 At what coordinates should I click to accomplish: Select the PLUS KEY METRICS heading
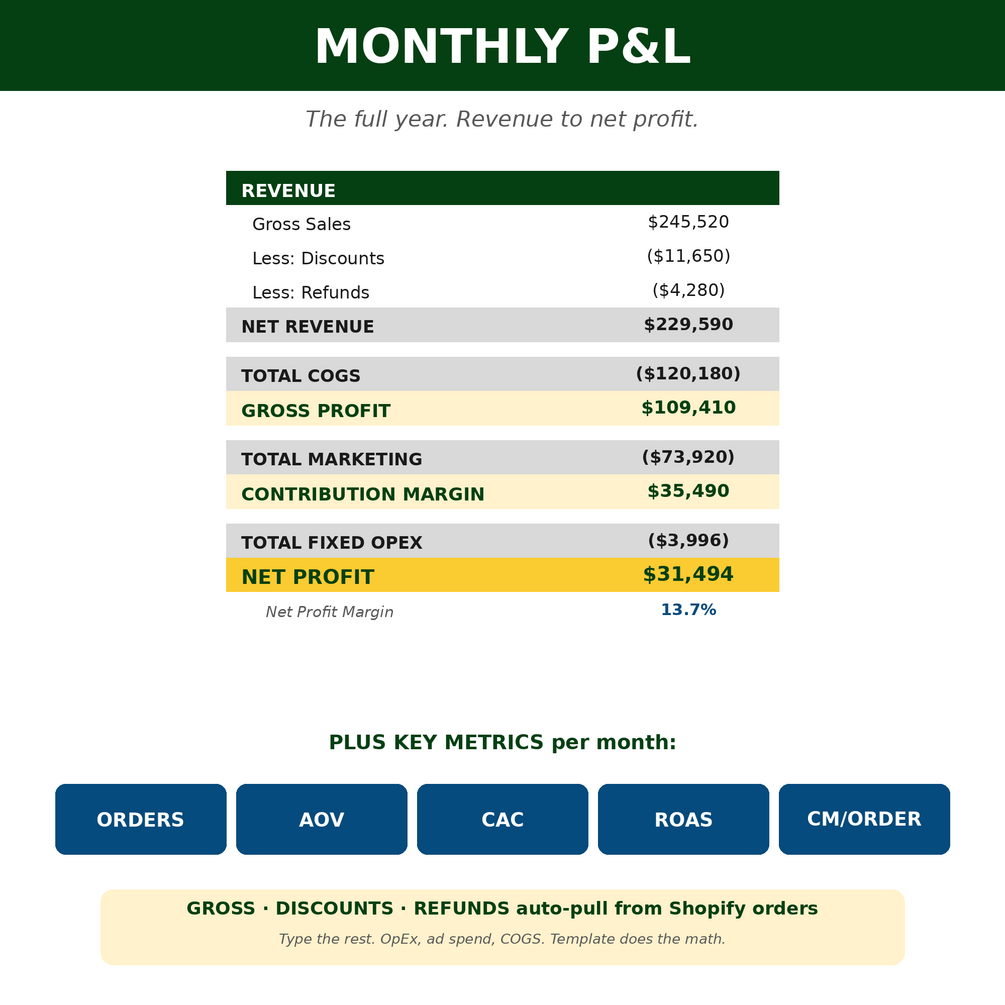tap(502, 742)
